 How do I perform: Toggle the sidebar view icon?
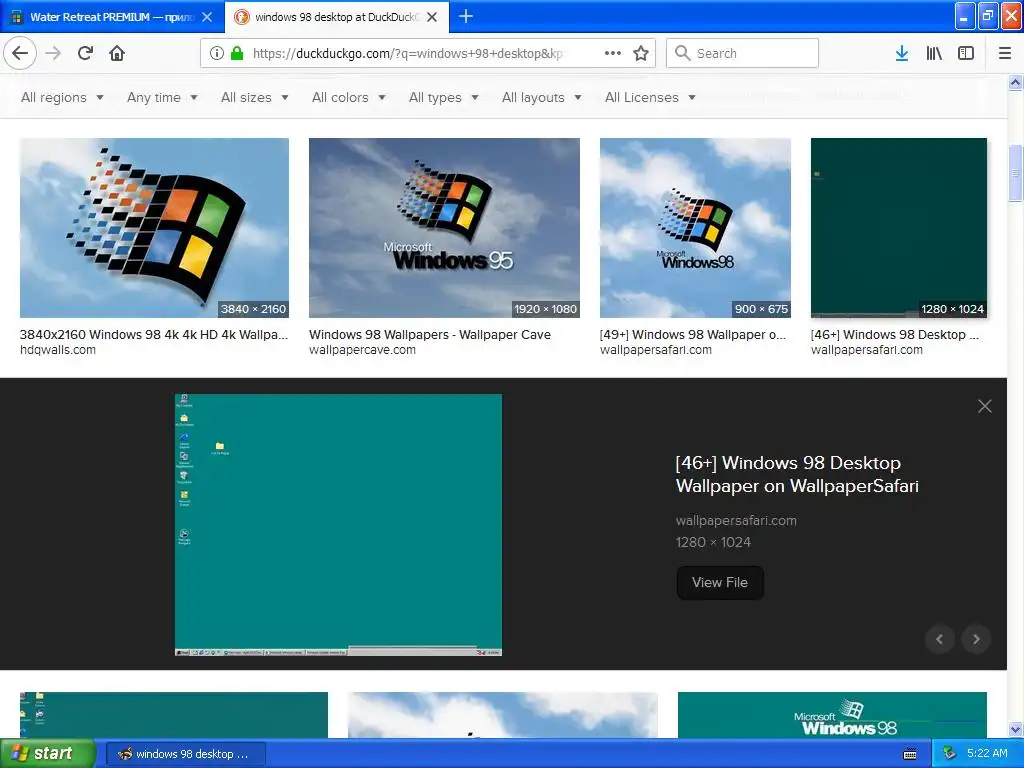966,54
